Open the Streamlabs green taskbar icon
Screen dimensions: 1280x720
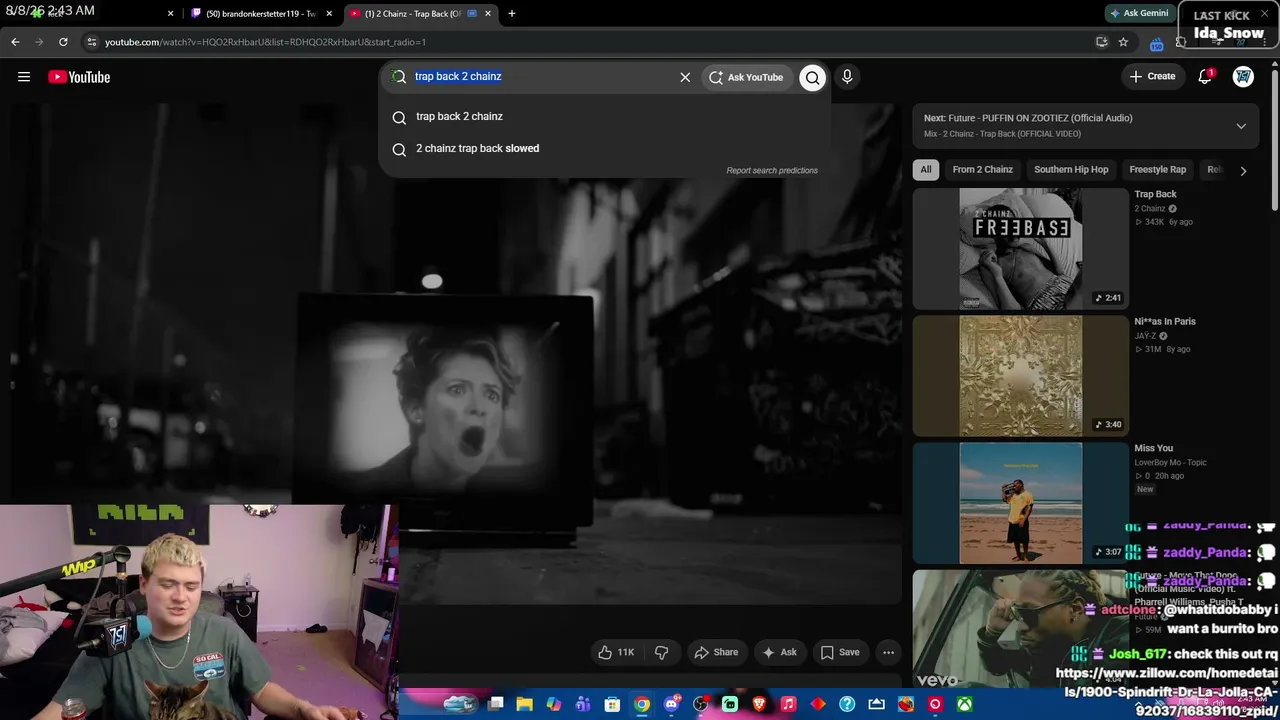(730, 705)
